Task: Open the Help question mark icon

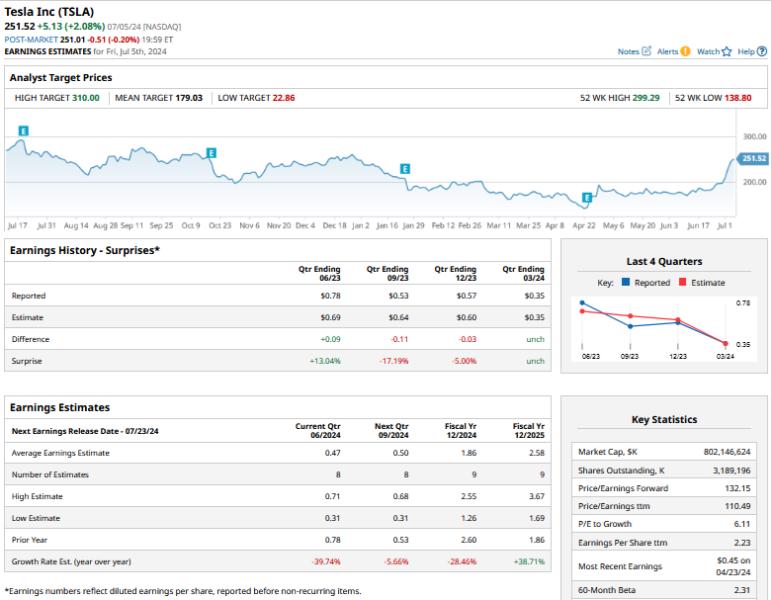Action: 763,51
